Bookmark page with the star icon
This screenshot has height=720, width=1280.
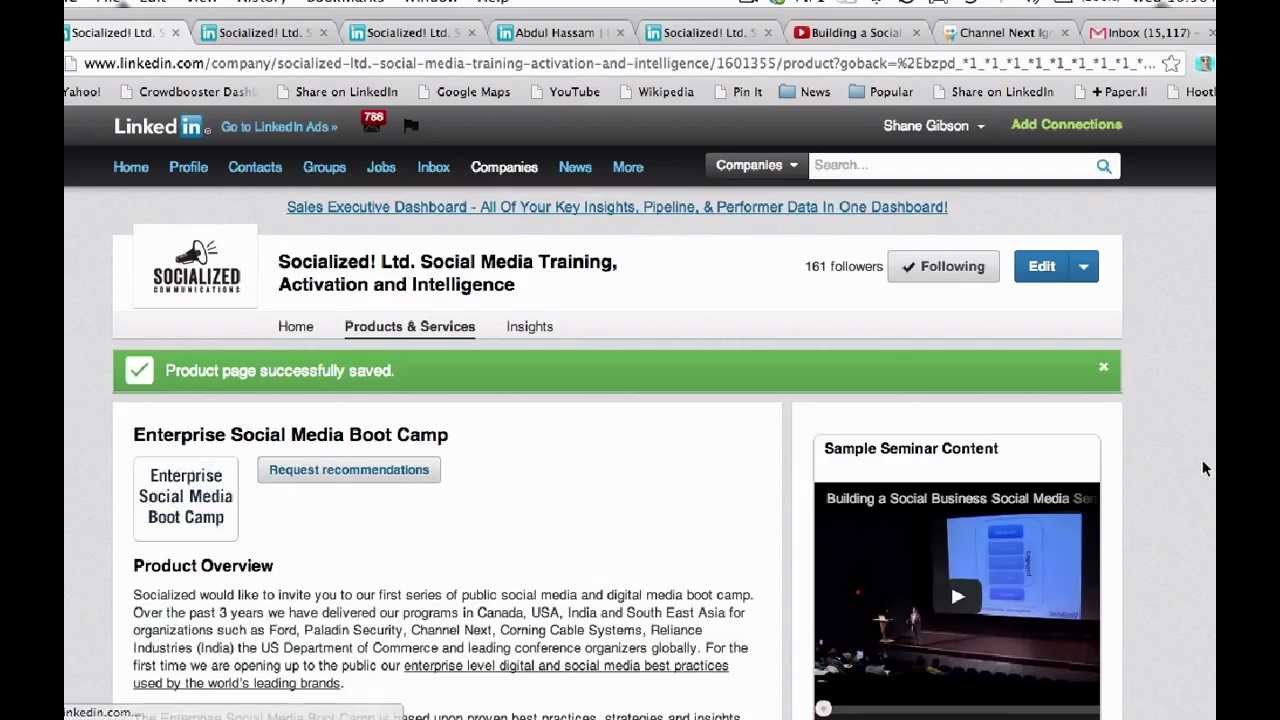pos(1171,64)
